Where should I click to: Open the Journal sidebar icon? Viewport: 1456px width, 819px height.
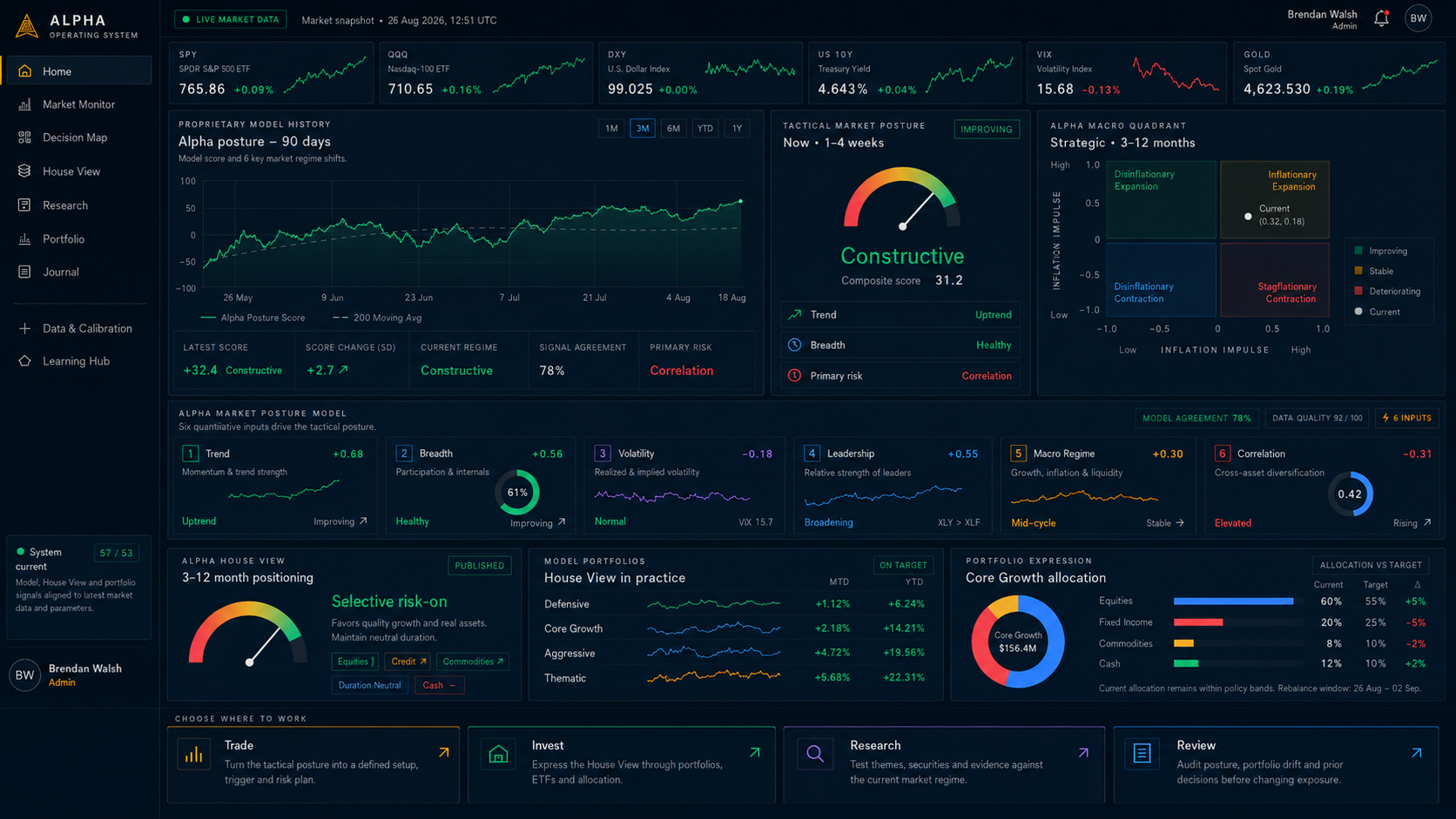pyautogui.click(x=24, y=272)
